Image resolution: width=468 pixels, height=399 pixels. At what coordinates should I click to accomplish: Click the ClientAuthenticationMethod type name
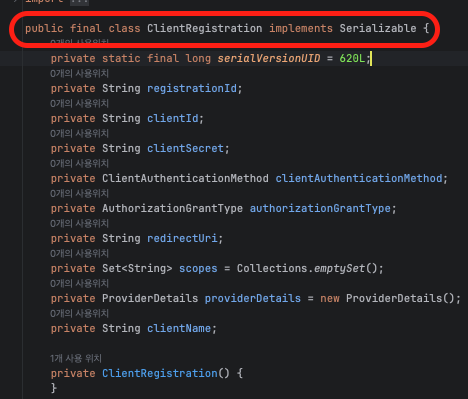click(x=185, y=178)
